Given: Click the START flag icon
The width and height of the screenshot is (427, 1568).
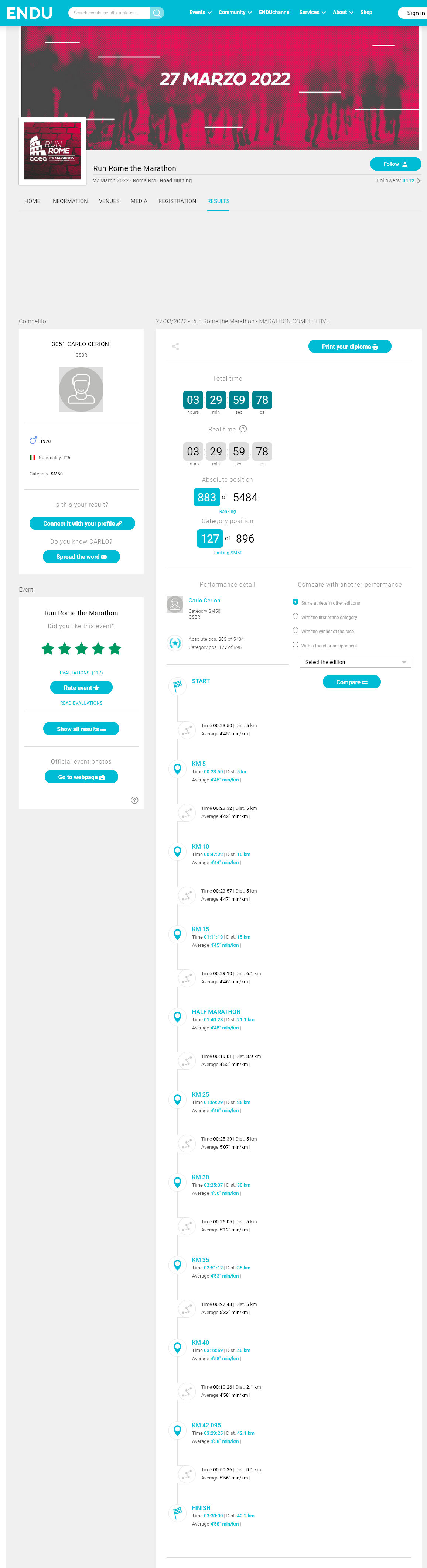Looking at the screenshot, I should pyautogui.click(x=177, y=685).
